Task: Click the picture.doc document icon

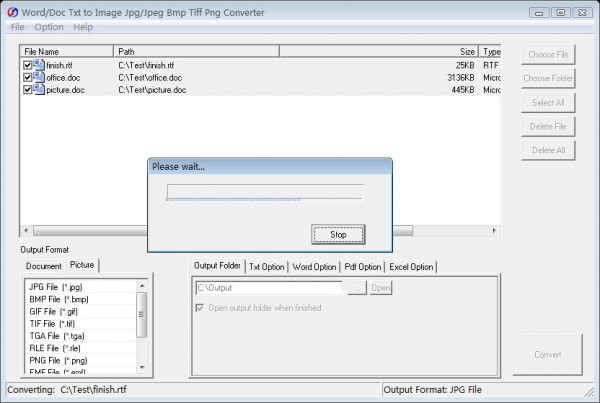Action: [x=39, y=90]
